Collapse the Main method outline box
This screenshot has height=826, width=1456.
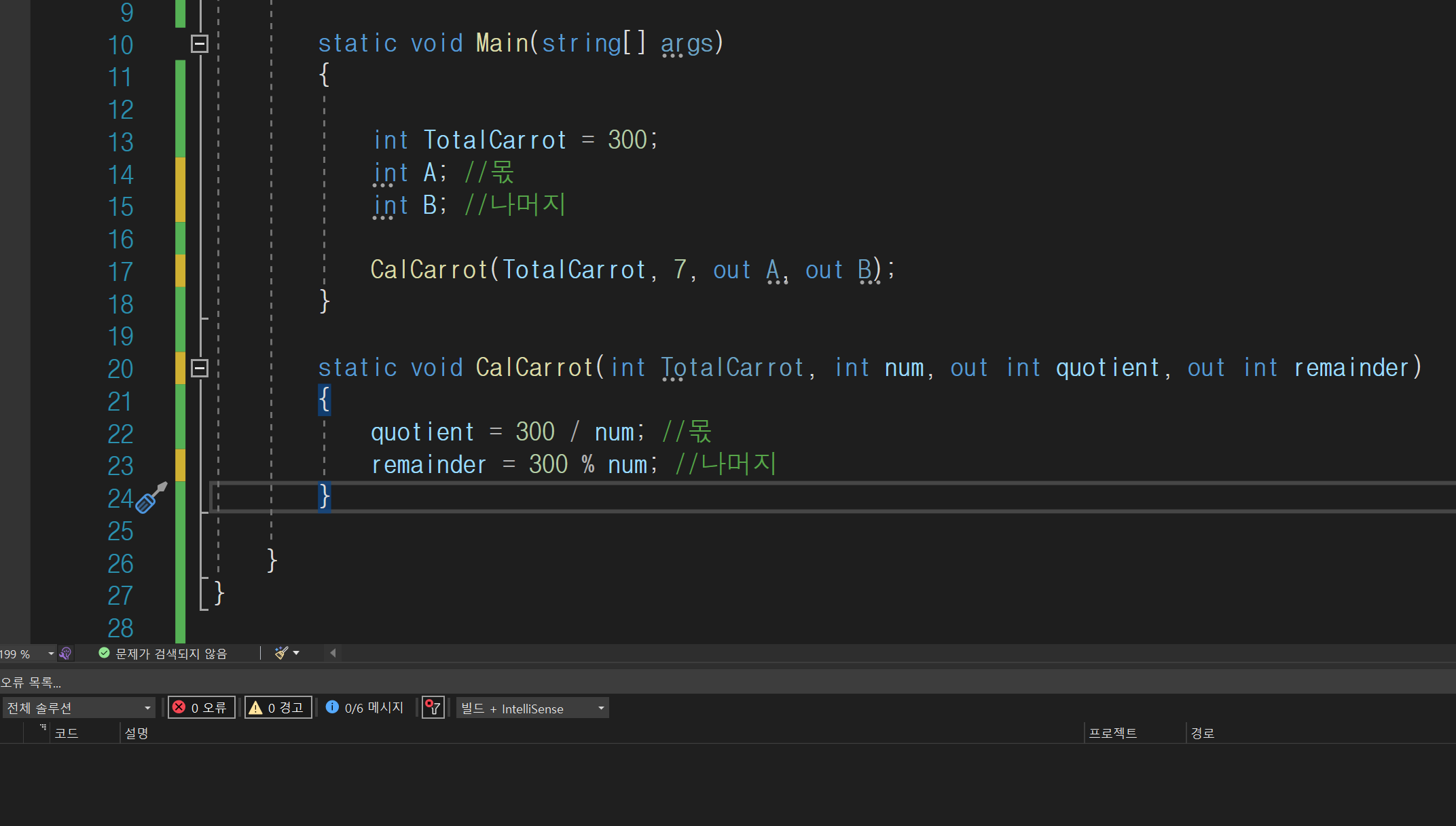point(199,43)
